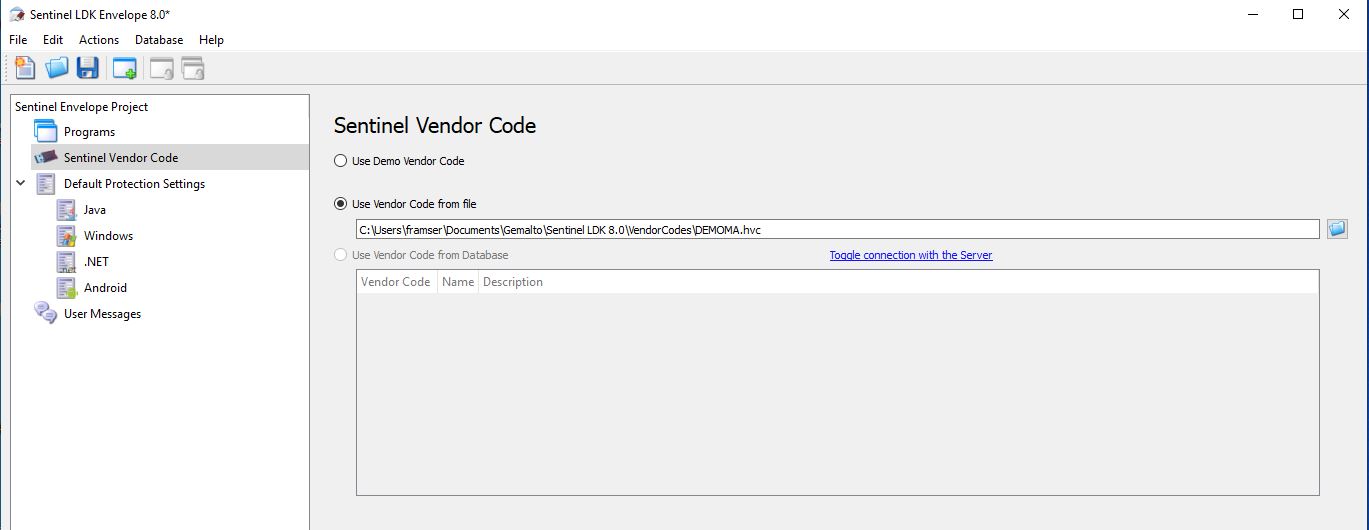The image size is (1369, 530).
Task: Open the Database menu
Action: click(x=159, y=40)
